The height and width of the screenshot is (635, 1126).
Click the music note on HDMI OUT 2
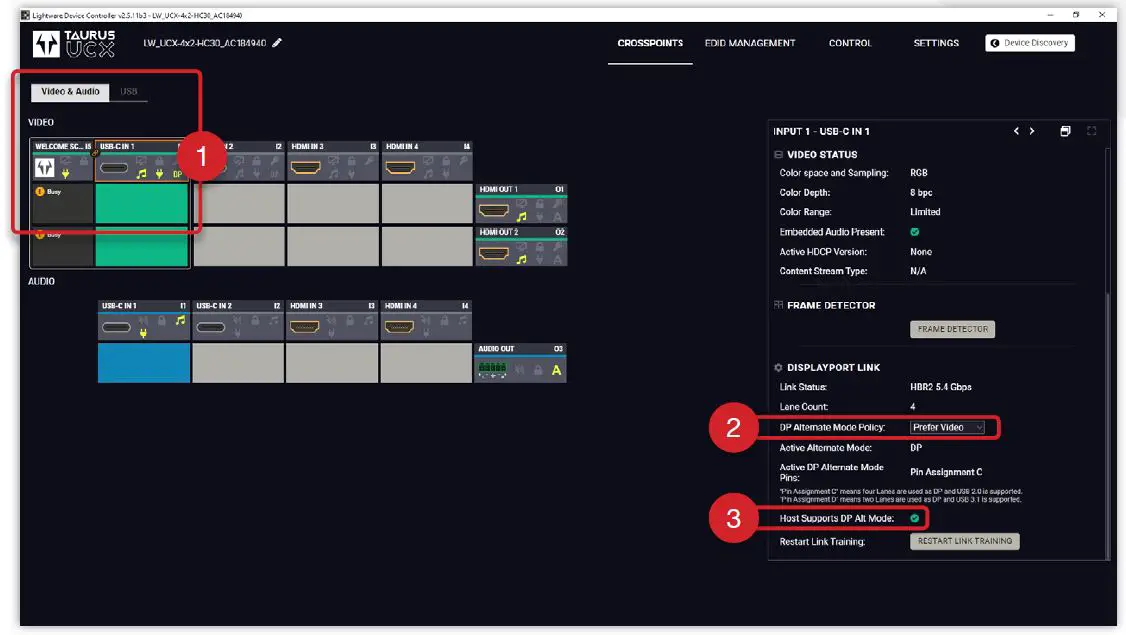(522, 259)
